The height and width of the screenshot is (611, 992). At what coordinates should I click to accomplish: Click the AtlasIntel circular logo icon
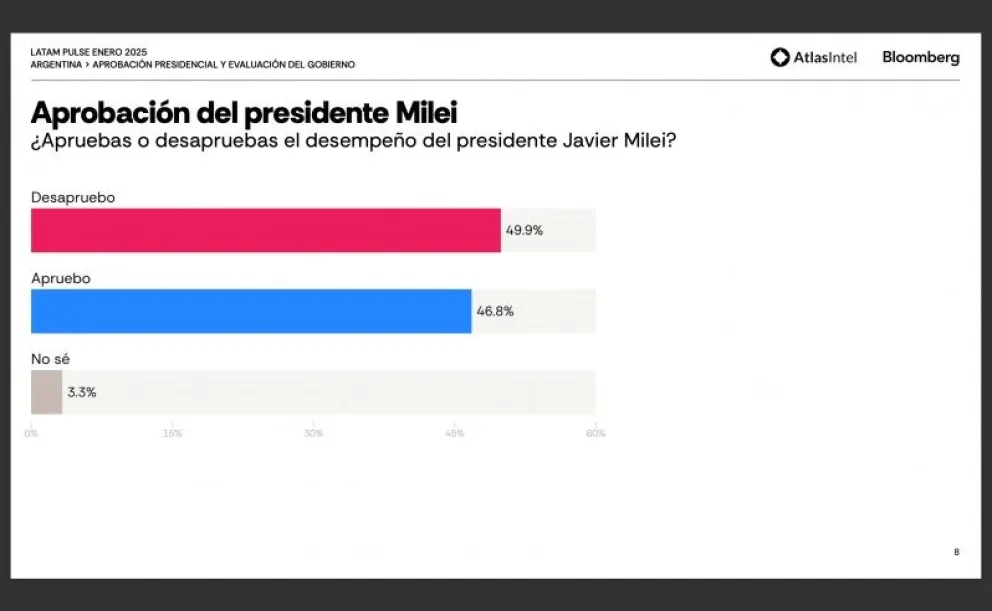(x=780, y=57)
